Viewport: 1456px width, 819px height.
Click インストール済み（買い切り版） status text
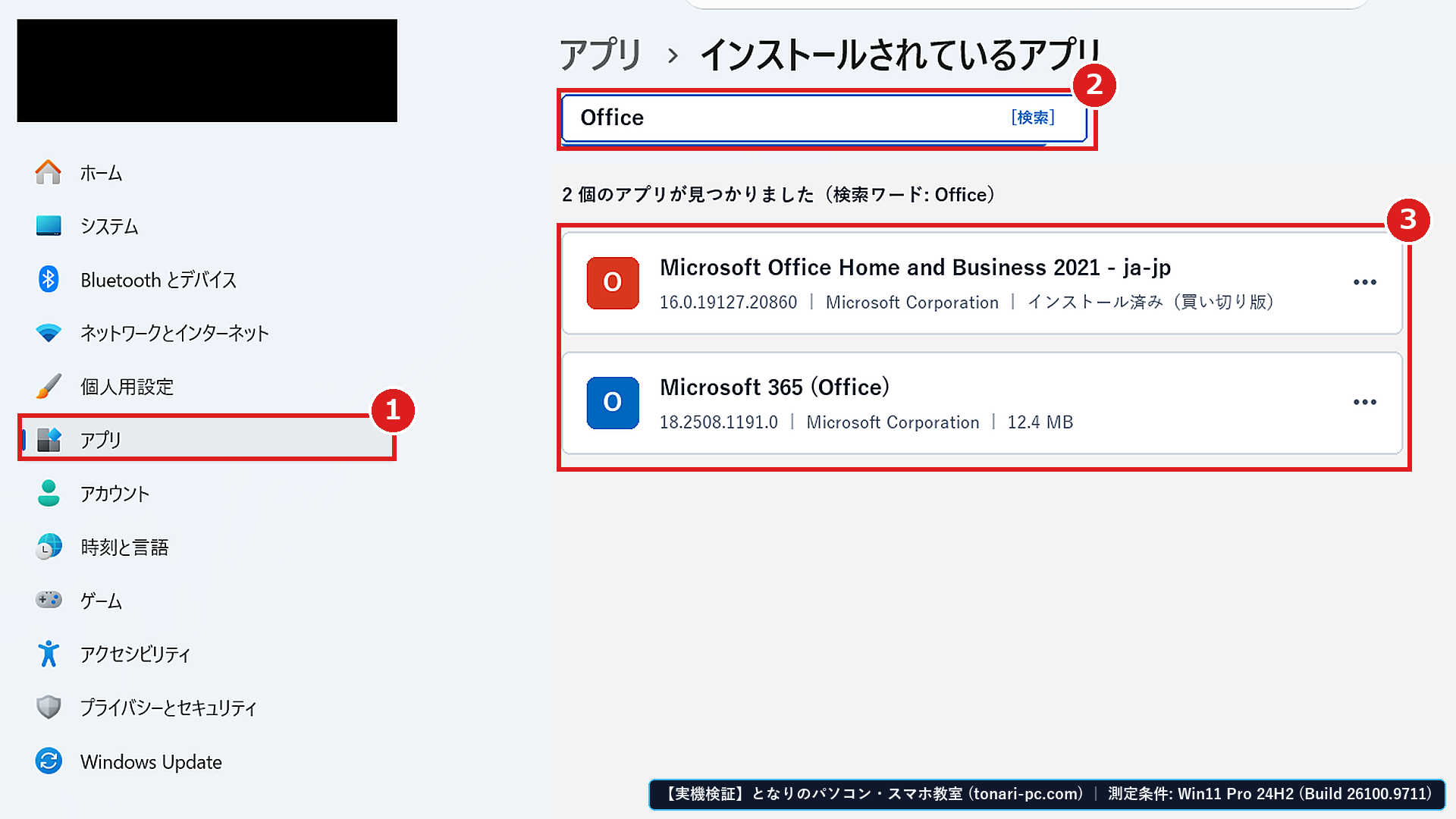(x=1150, y=302)
